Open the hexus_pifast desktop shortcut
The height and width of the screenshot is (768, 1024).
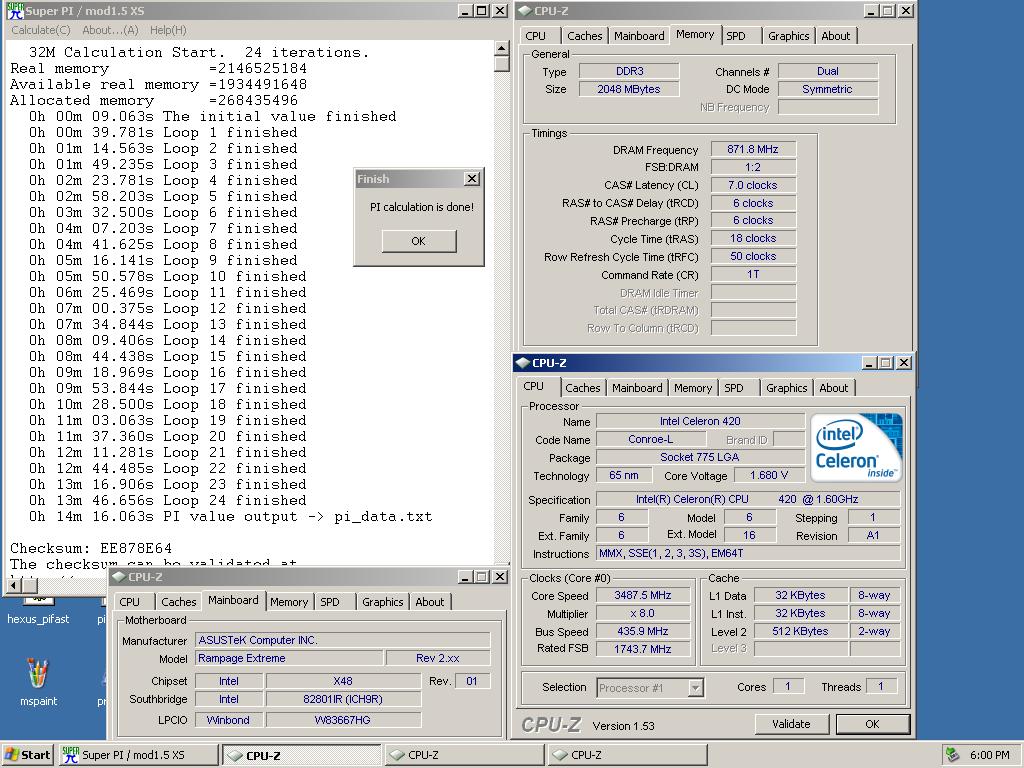tap(38, 611)
